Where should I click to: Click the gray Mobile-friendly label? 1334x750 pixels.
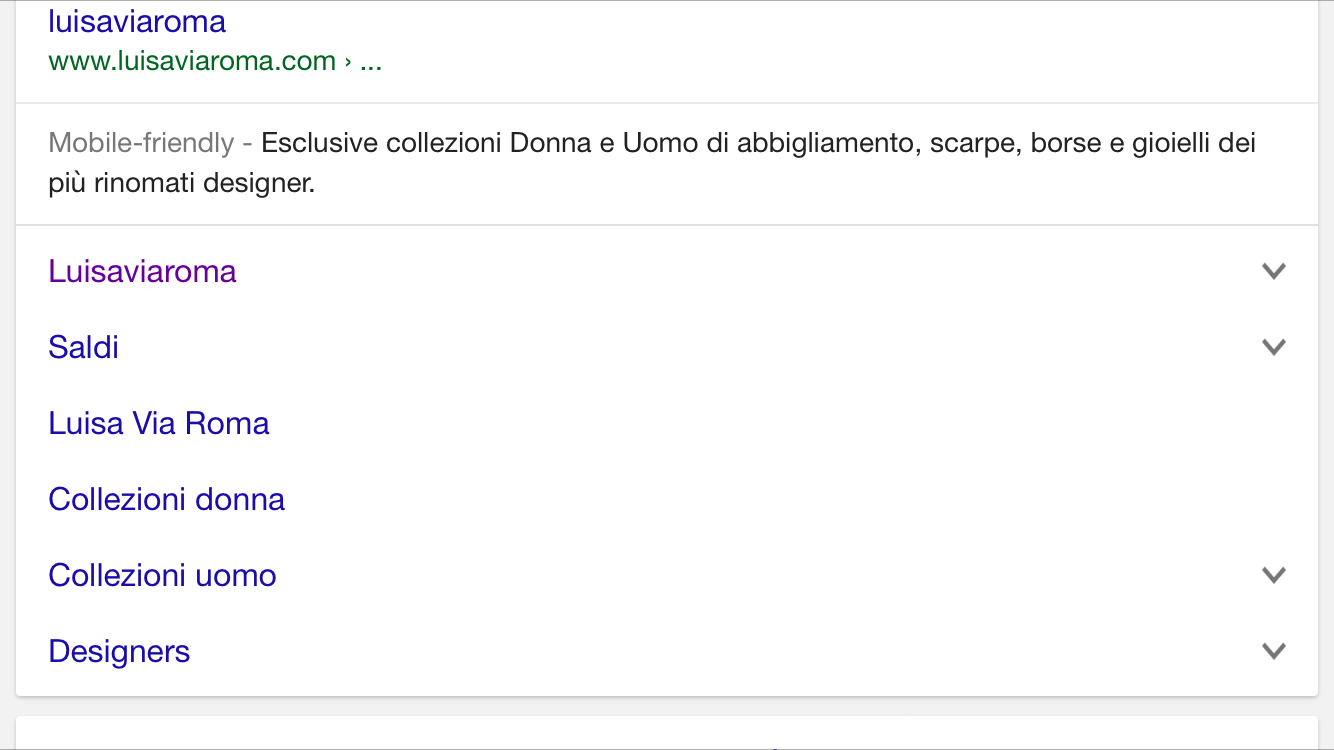tap(140, 143)
